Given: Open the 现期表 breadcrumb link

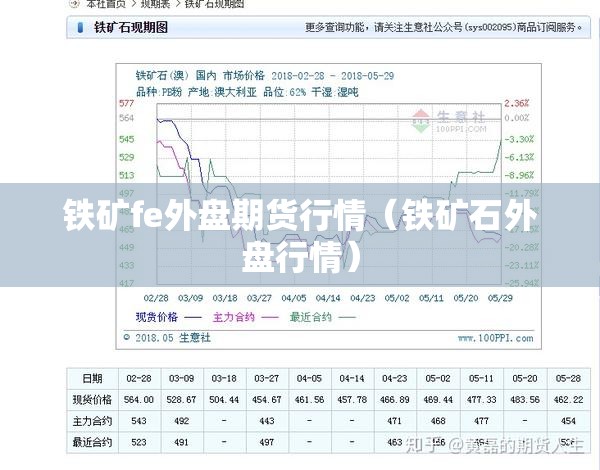Looking at the screenshot, I should (x=156, y=4).
